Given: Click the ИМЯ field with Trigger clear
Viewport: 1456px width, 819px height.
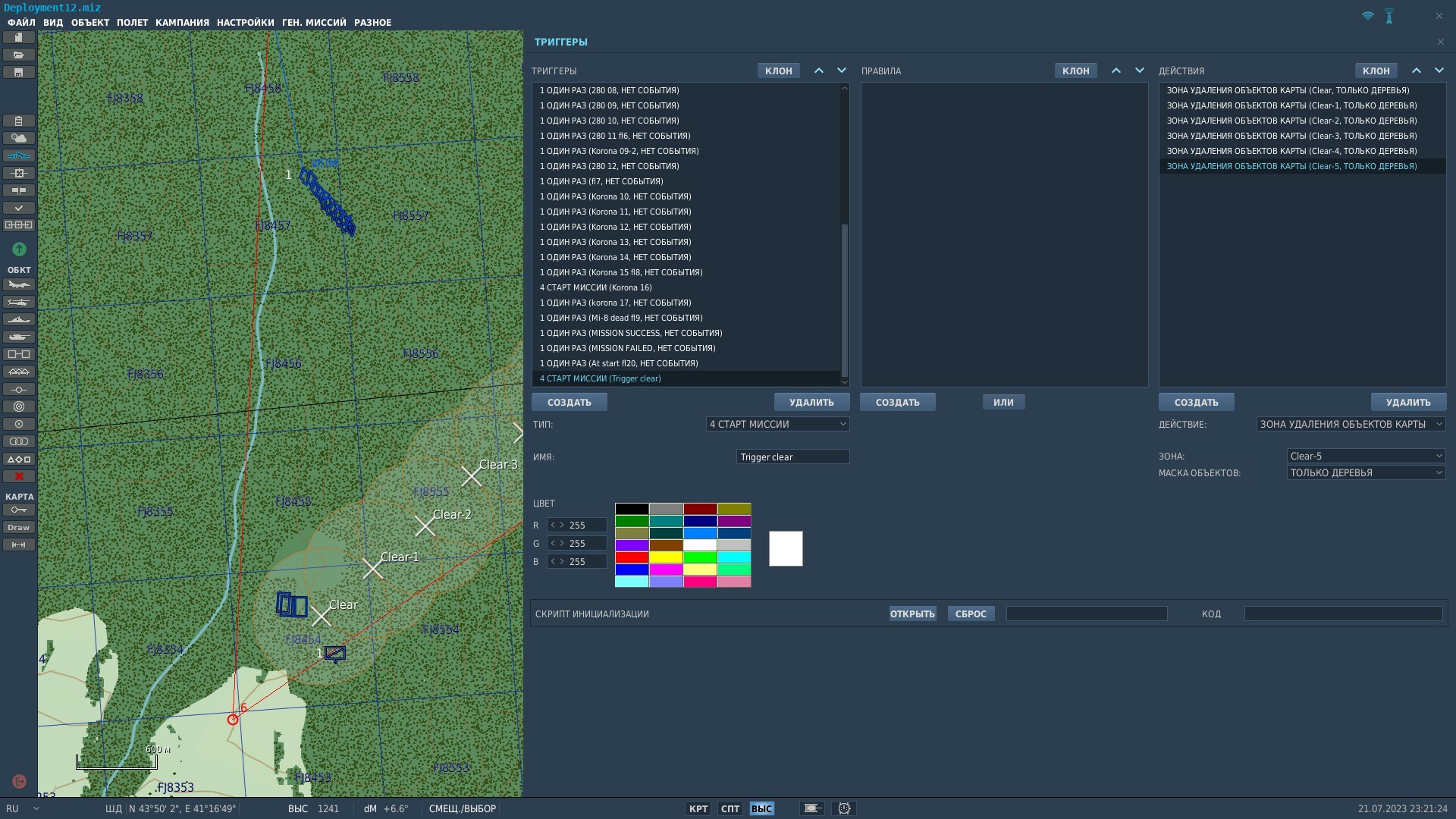Looking at the screenshot, I should coord(792,457).
